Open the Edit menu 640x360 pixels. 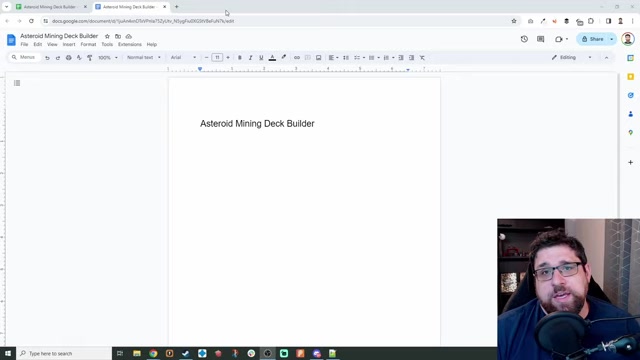(38, 44)
